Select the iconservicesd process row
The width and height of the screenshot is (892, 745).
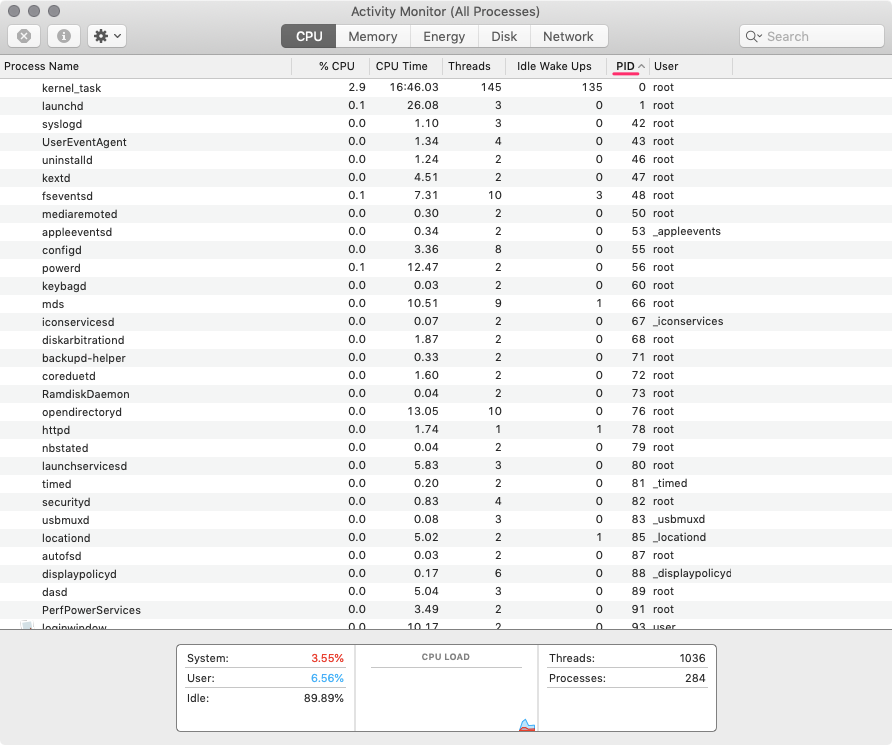click(446, 322)
